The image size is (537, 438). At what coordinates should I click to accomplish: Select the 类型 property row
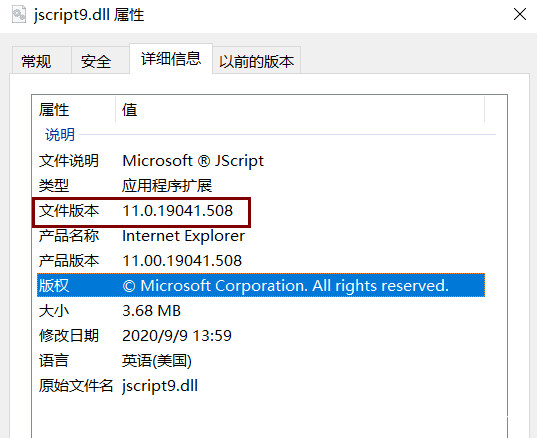261,186
